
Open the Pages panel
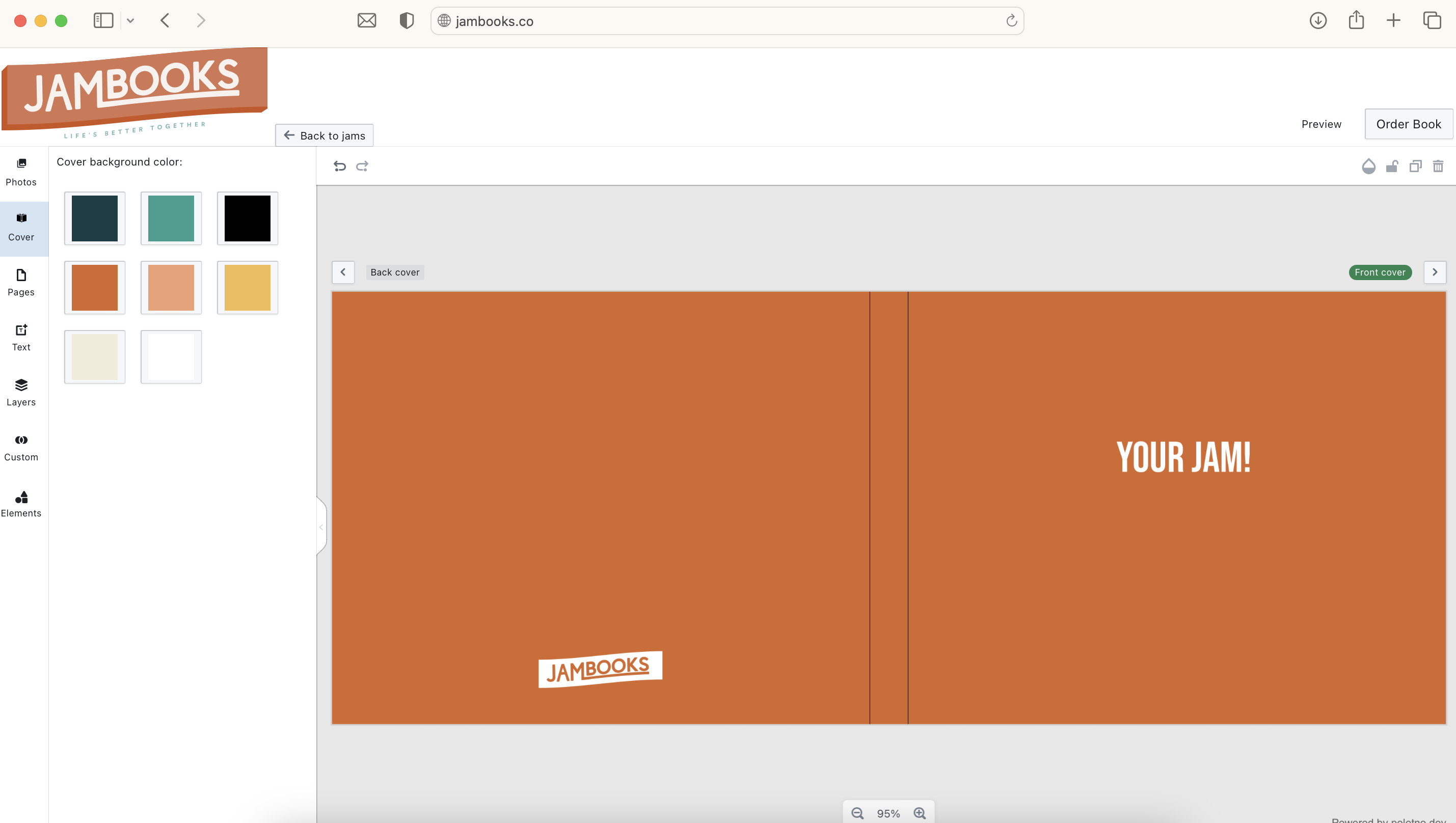pyautogui.click(x=21, y=283)
